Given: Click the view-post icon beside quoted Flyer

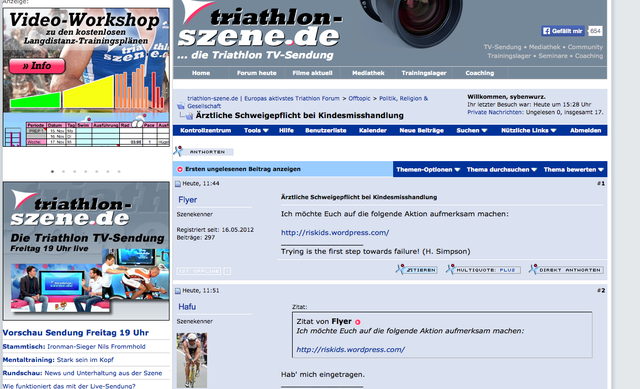Looking at the screenshot, I should point(358,322).
